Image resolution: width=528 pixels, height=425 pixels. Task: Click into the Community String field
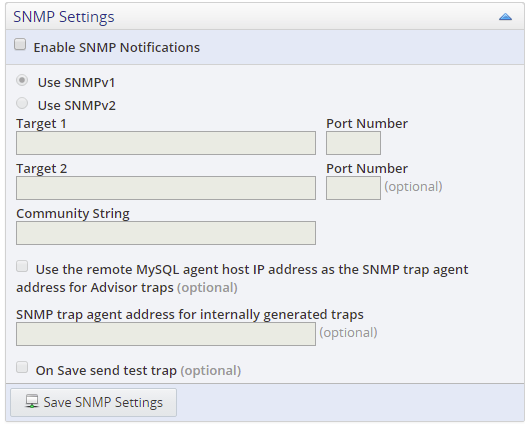point(166,233)
